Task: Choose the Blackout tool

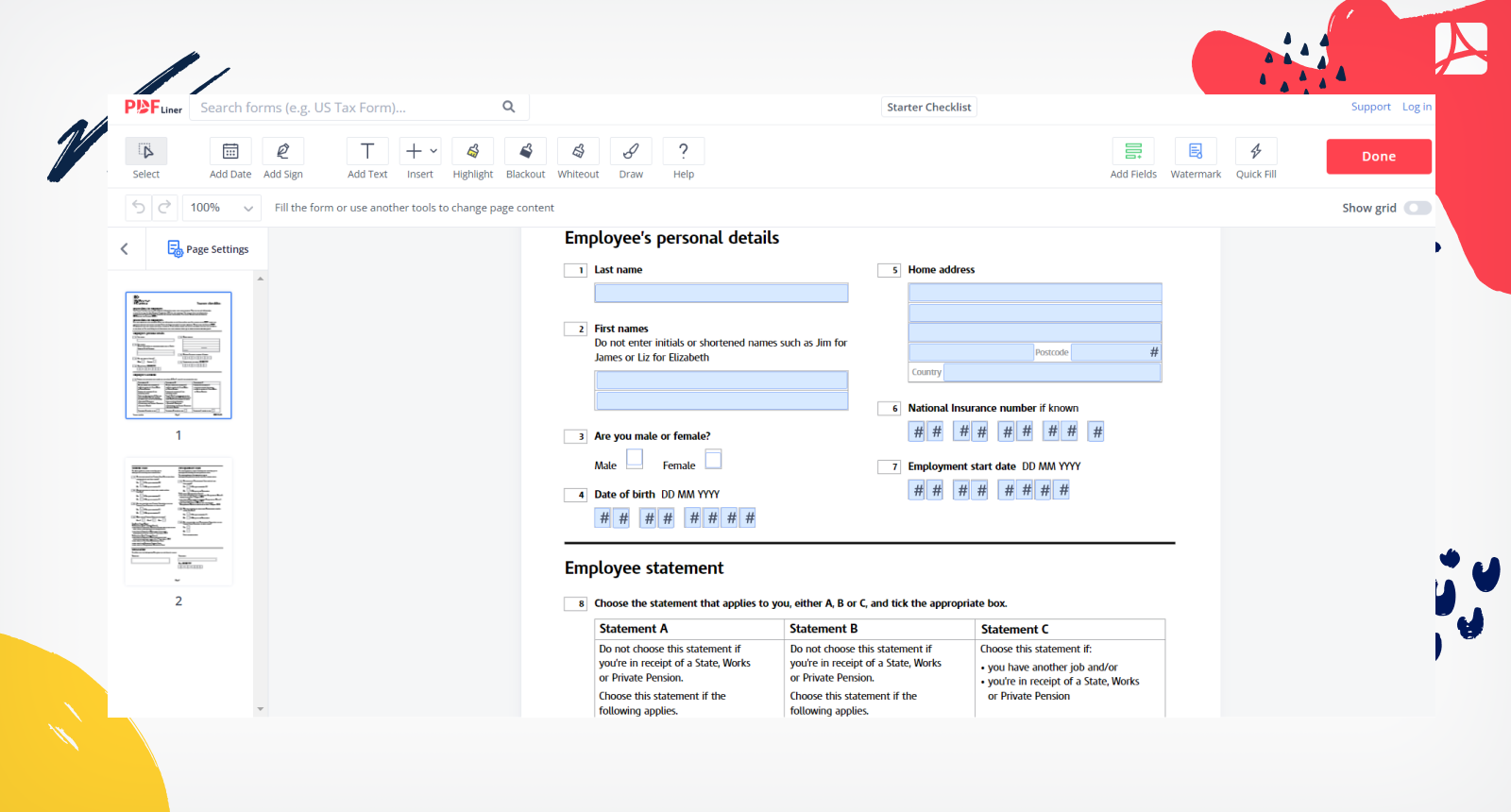Action: coord(525,152)
